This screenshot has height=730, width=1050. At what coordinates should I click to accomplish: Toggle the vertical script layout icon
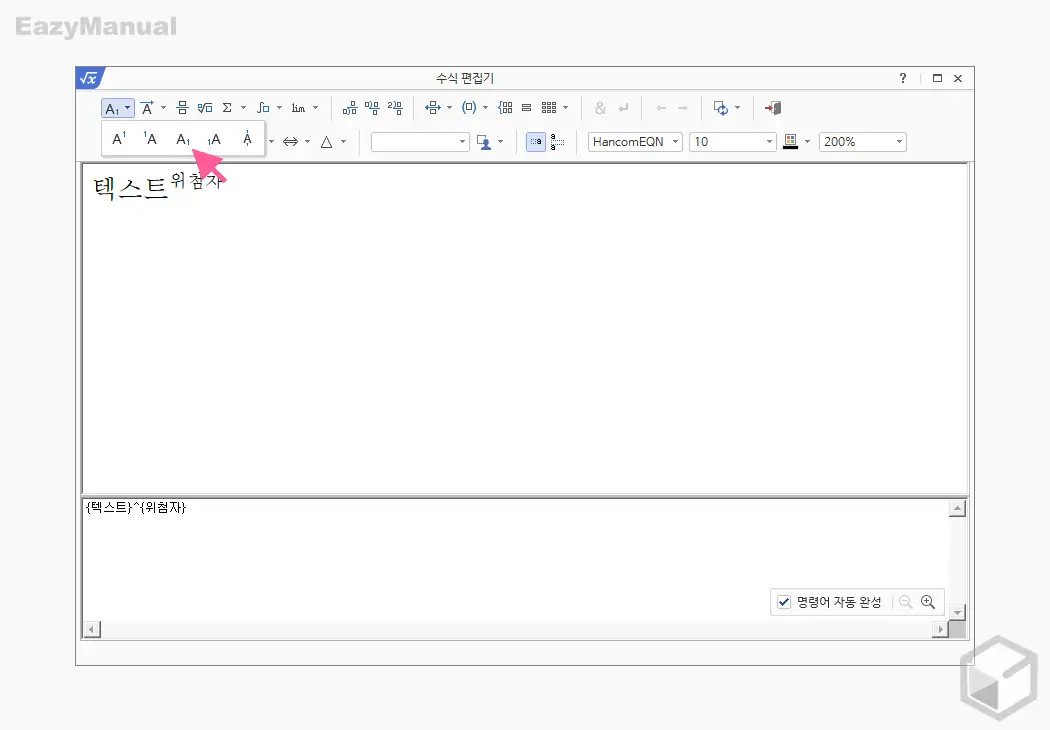[556, 141]
